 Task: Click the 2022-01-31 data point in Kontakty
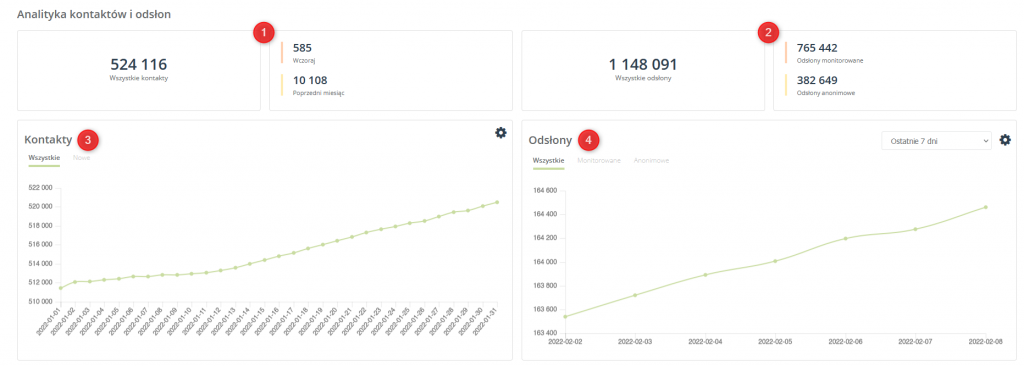497,202
